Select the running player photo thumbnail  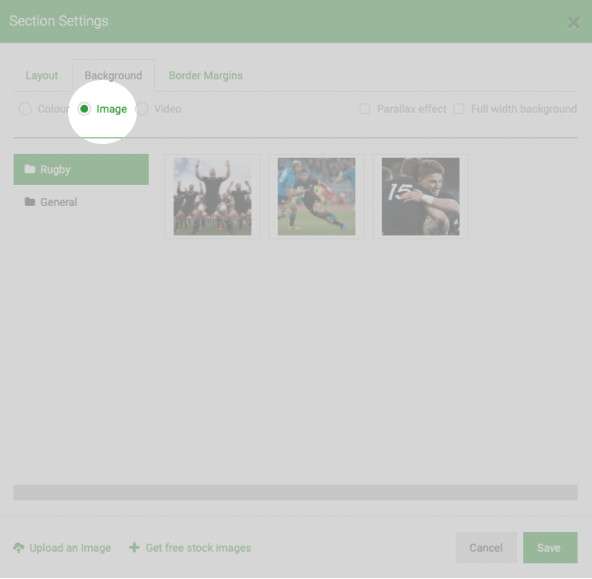(x=316, y=197)
